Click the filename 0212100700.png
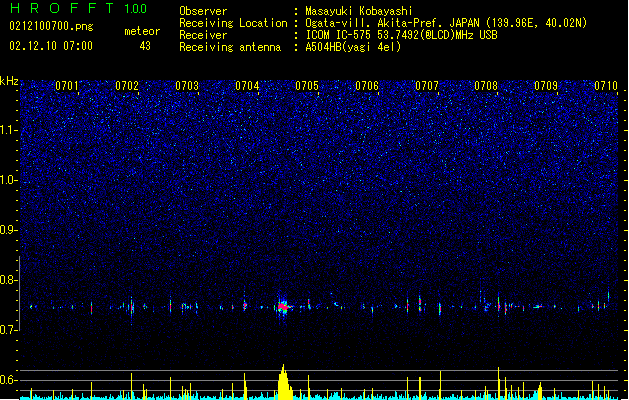Viewport: 629px width, 400px height. (51, 26)
